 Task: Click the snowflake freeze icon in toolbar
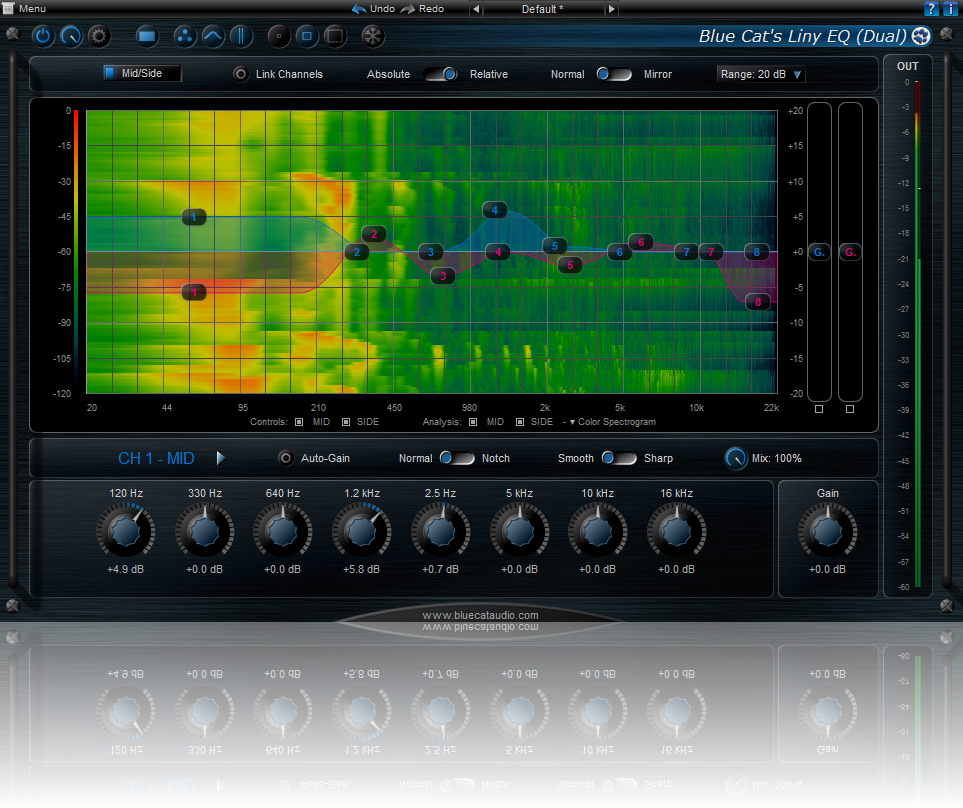click(x=372, y=37)
